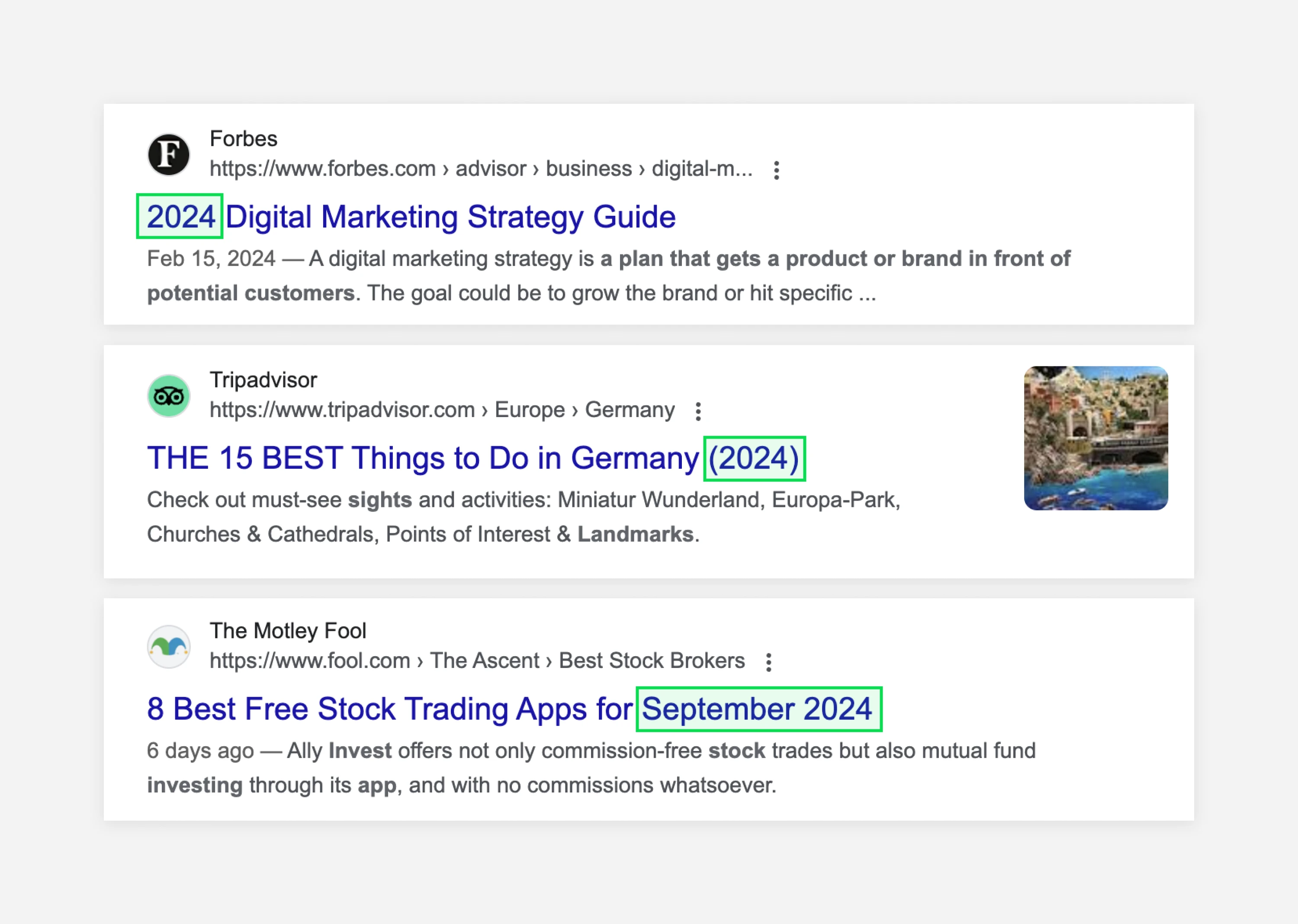Open THE 15 BEST Things to Do in Germany
1298x924 pixels.
click(x=473, y=458)
